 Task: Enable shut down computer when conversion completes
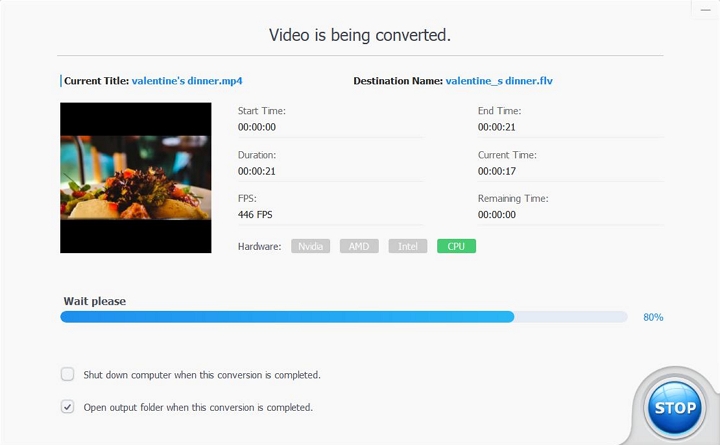click(68, 374)
